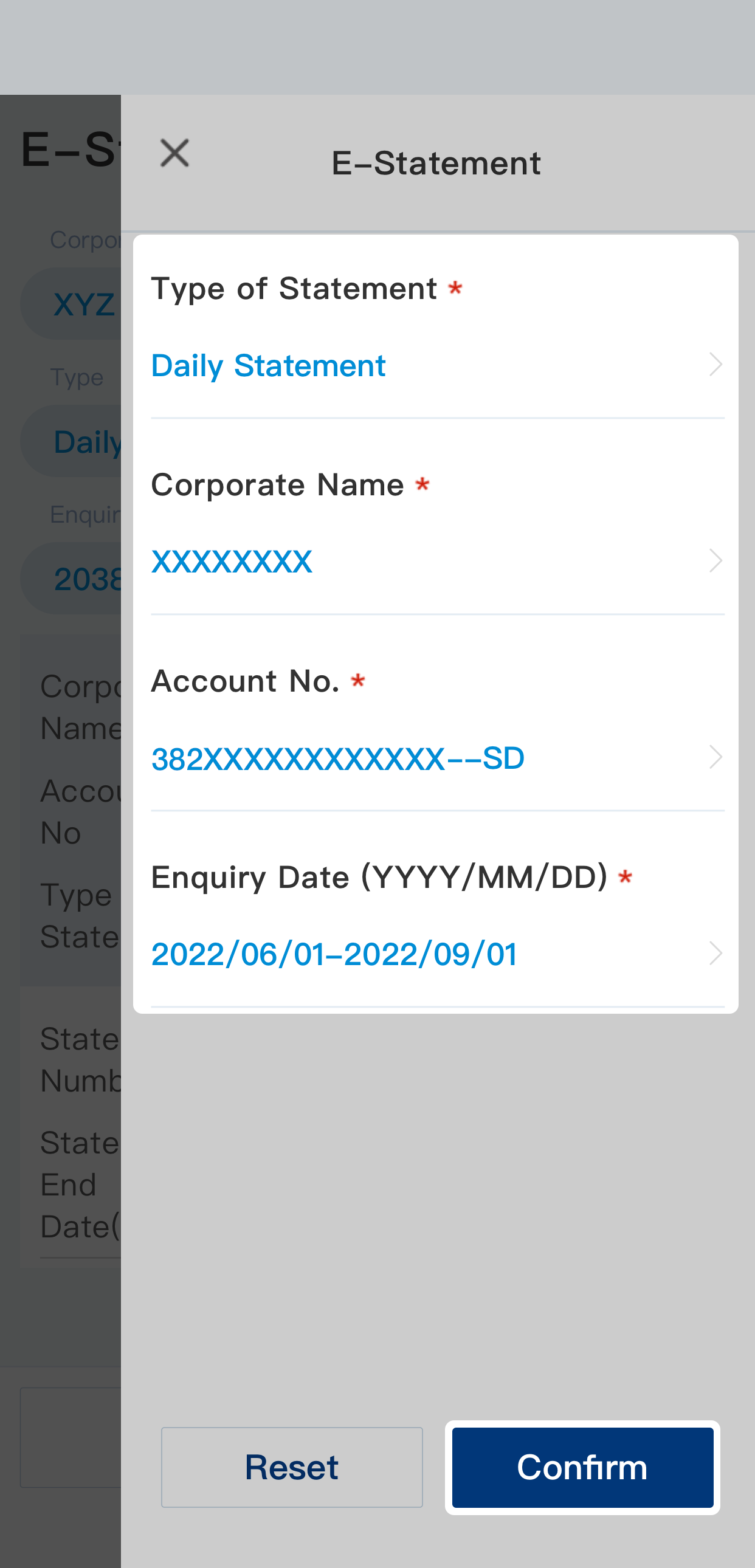Click red asterisk beside Type of Statement
This screenshot has height=1568, width=755.
[455, 287]
